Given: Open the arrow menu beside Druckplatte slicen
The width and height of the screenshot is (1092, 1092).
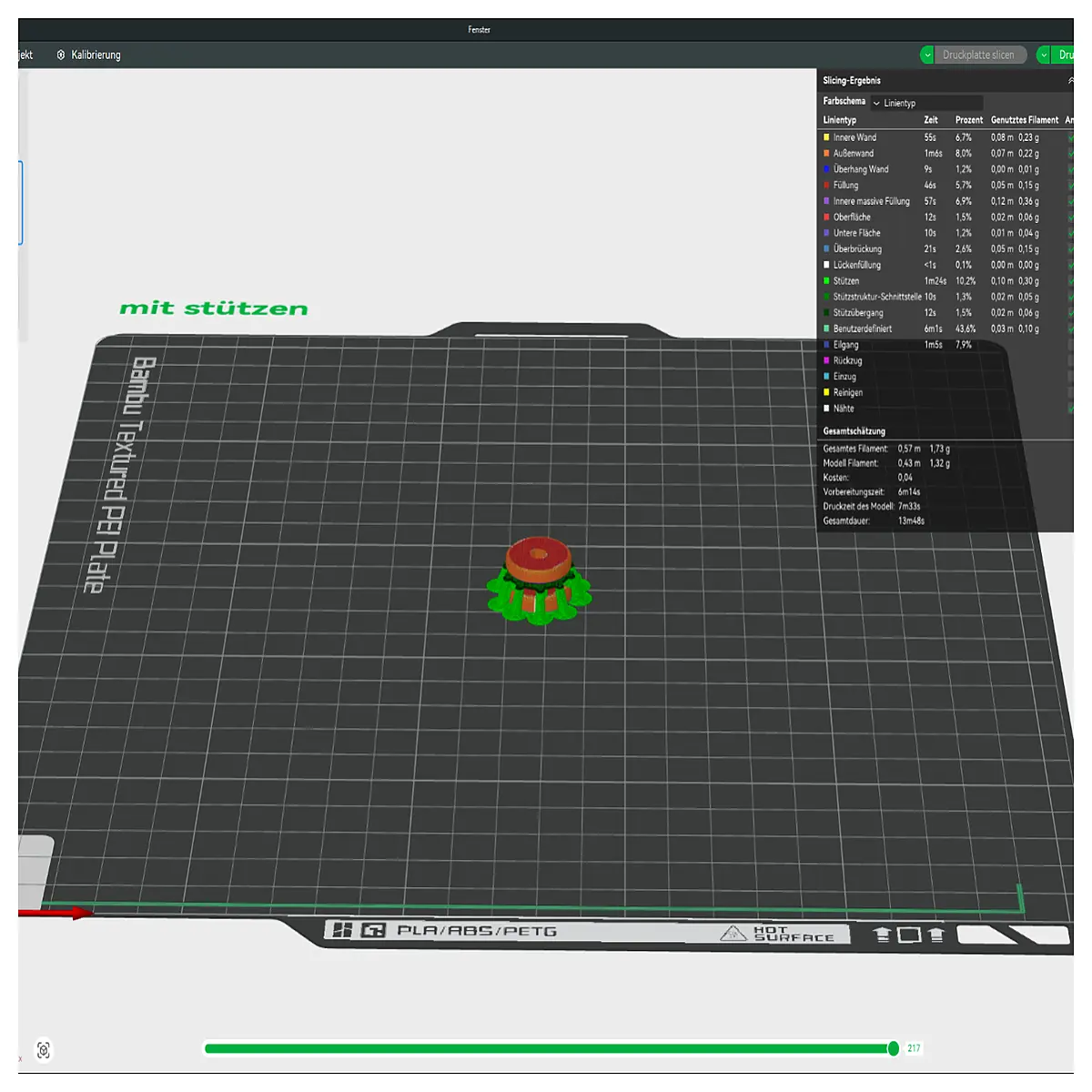Looking at the screenshot, I should coord(927,55).
